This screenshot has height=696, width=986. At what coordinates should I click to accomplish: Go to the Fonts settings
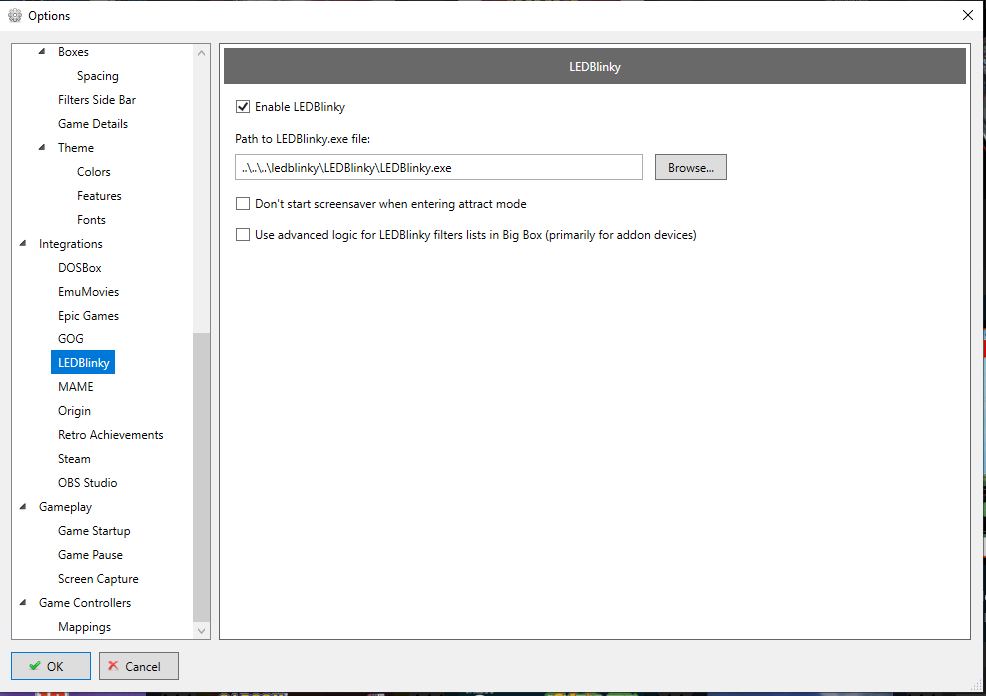(x=91, y=219)
